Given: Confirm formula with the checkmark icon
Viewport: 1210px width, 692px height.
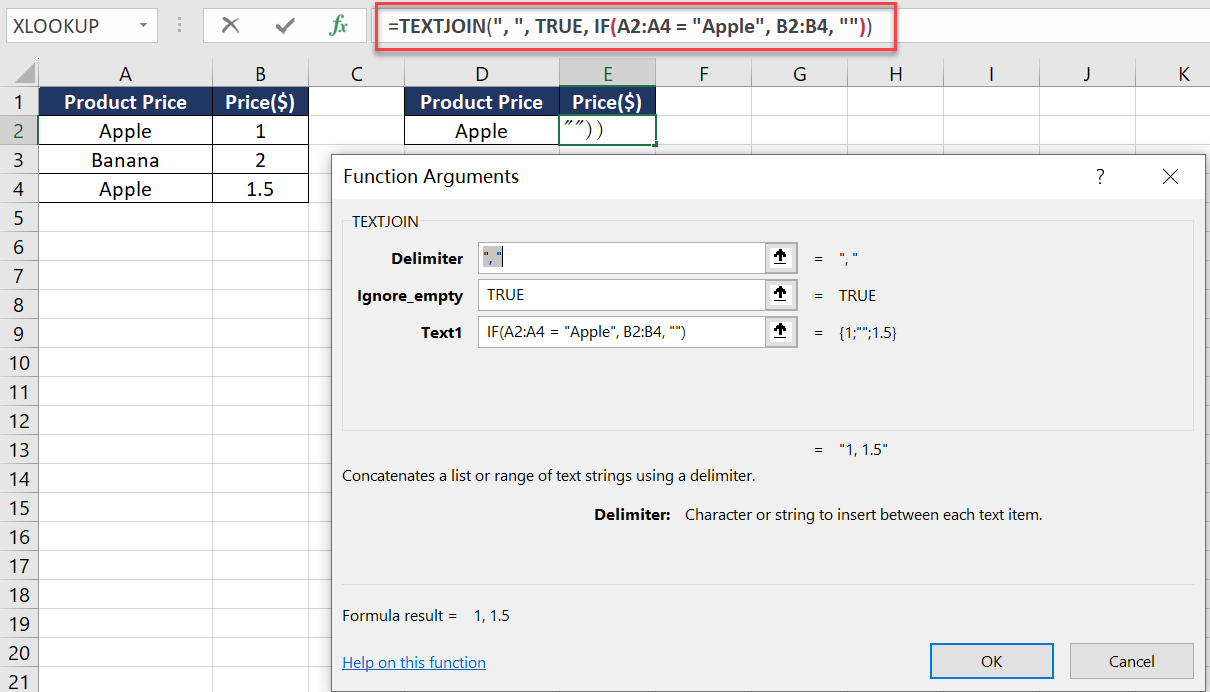Looking at the screenshot, I should click(x=284, y=26).
